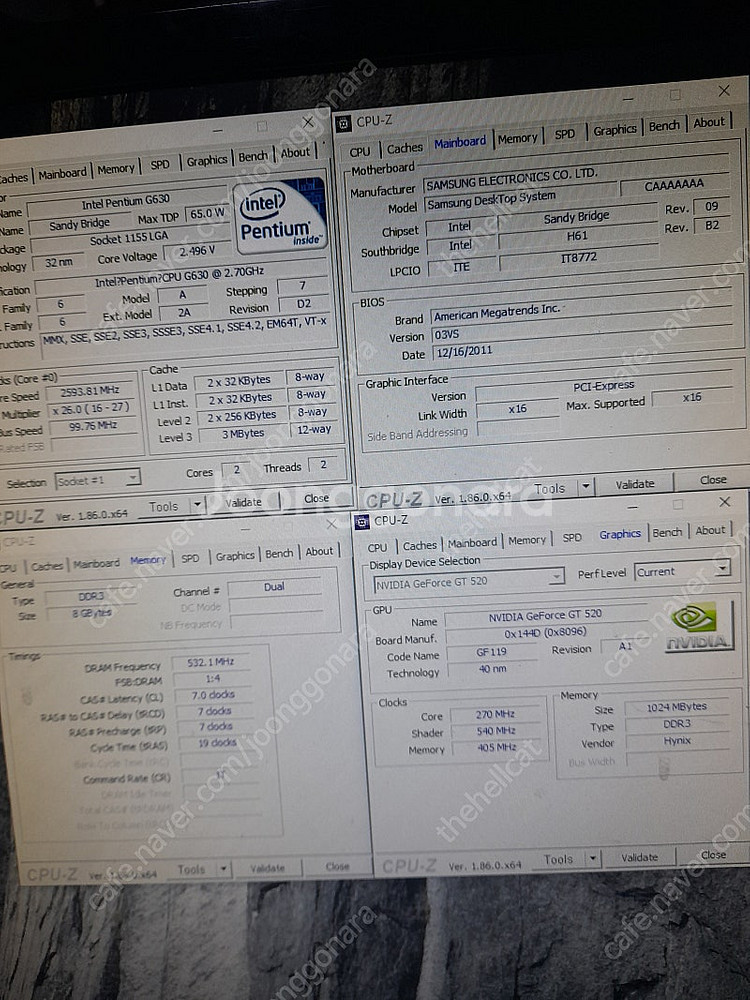Viewport: 750px width, 1000px height.
Task: Open About tab in the Memory window
Action: click(x=319, y=552)
